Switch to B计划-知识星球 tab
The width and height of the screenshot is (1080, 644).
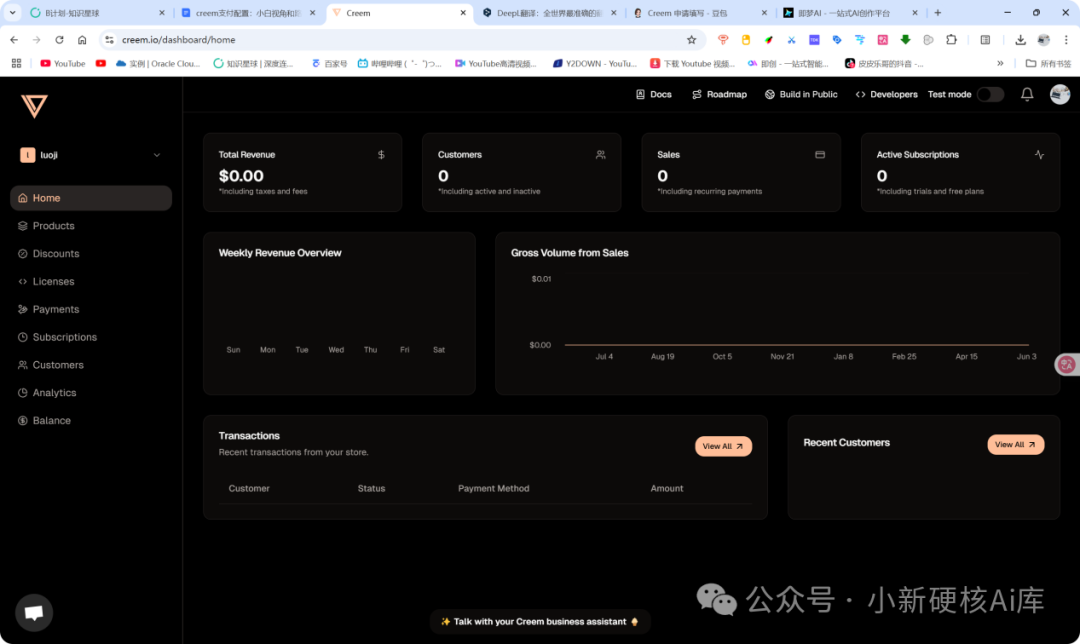98,13
